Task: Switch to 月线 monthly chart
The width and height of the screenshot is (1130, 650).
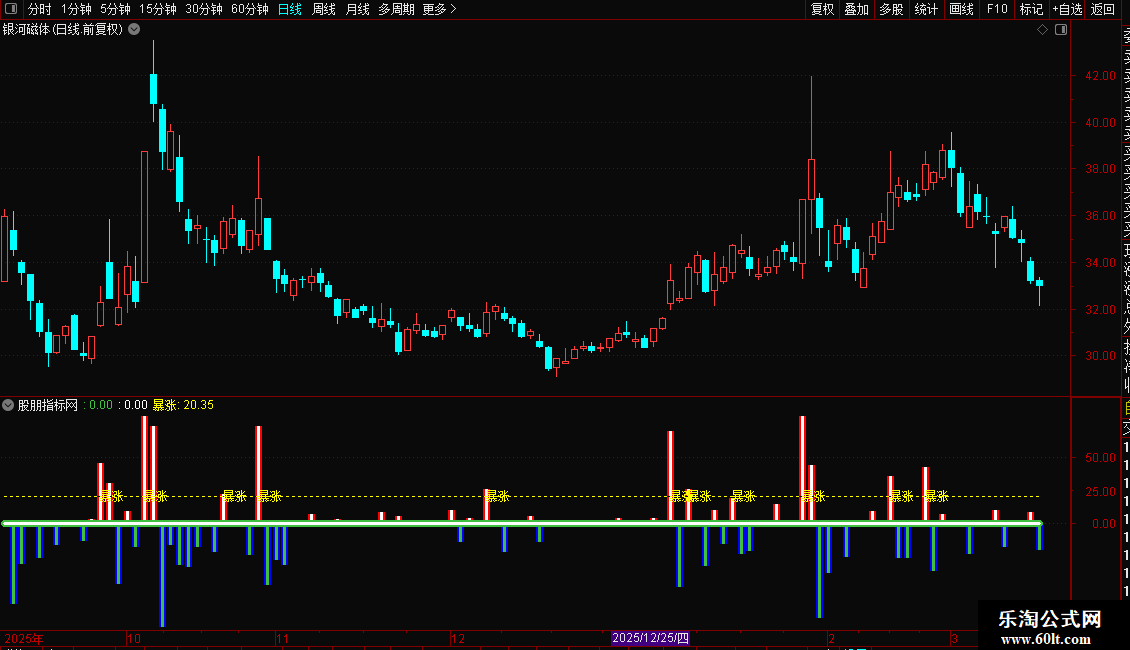Action: tap(357, 9)
